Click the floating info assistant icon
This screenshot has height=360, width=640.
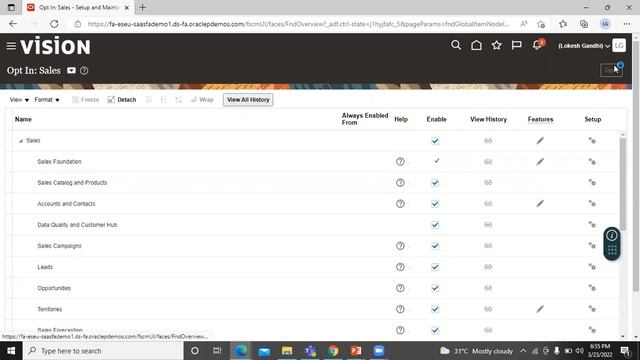click(x=611, y=236)
